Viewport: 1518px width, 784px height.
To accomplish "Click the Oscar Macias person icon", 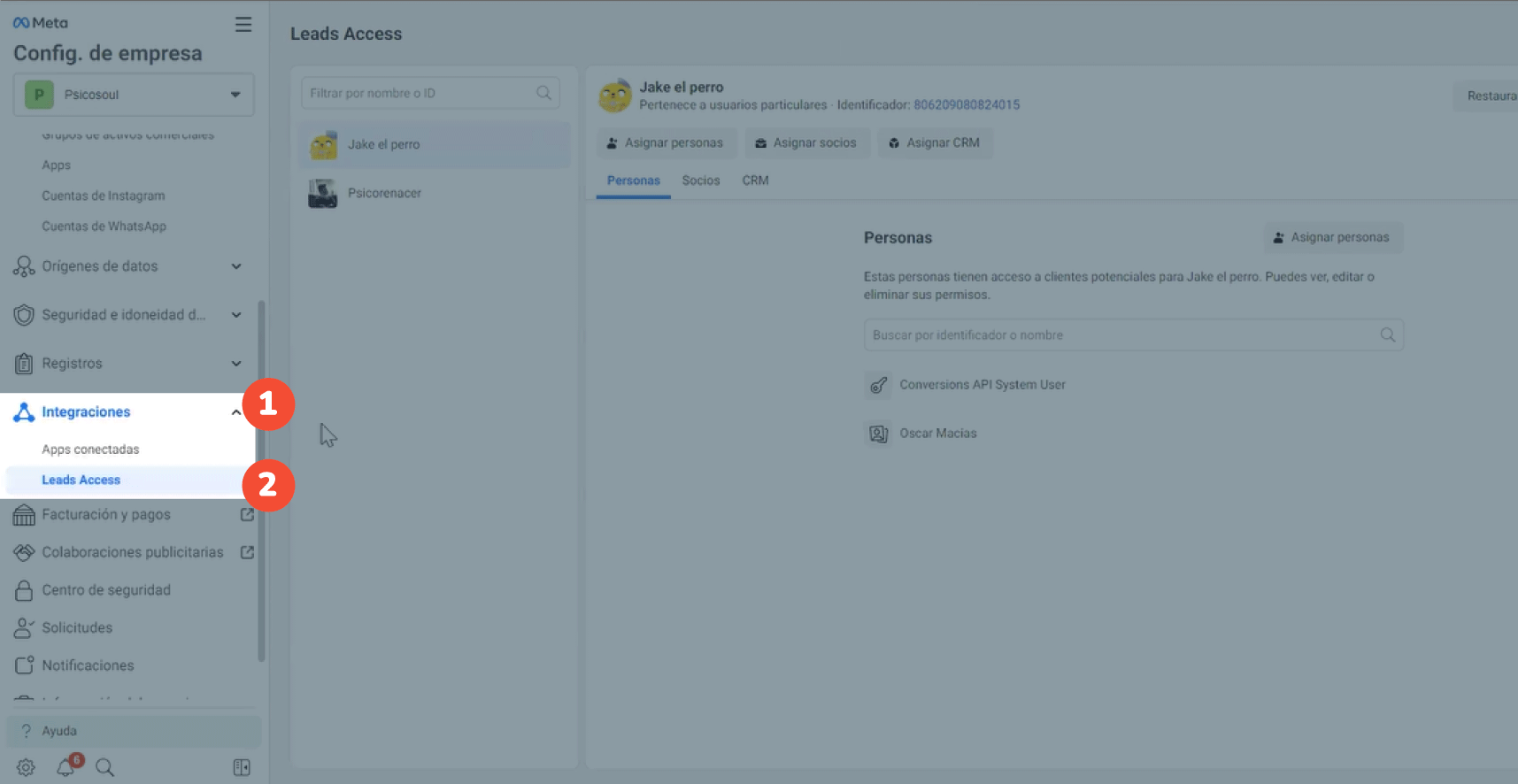I will (x=878, y=434).
